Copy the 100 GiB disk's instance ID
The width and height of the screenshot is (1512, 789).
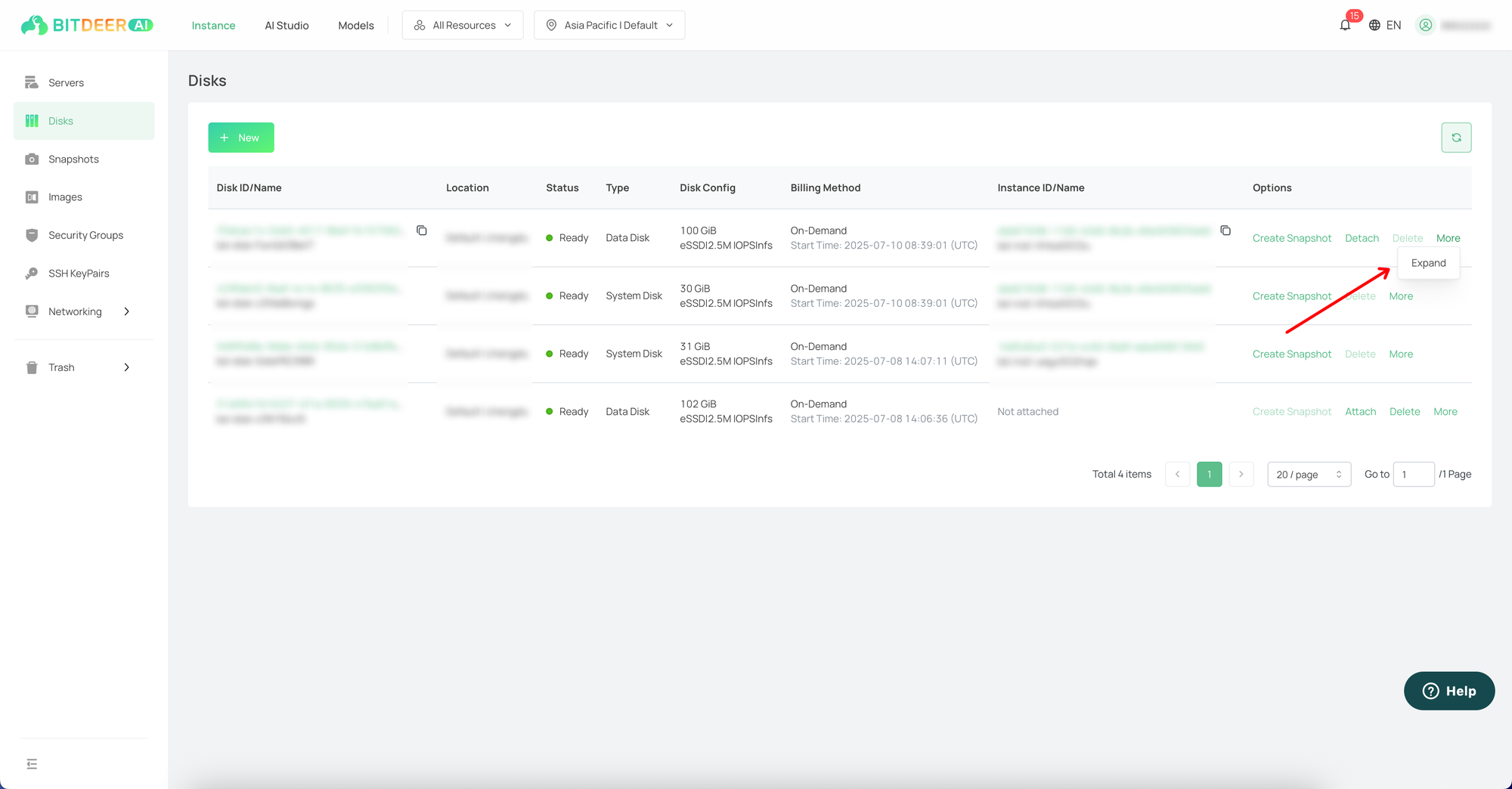click(1225, 231)
